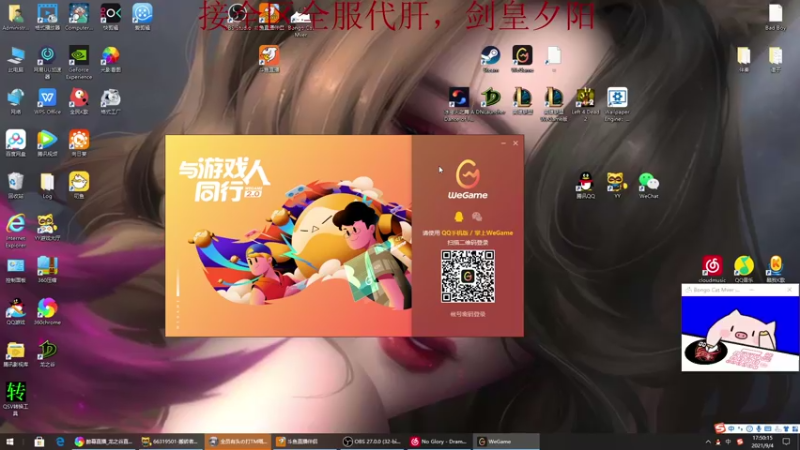Open 百度网盘 desktop shortcut
This screenshot has width=800, height=450.
(x=15, y=143)
